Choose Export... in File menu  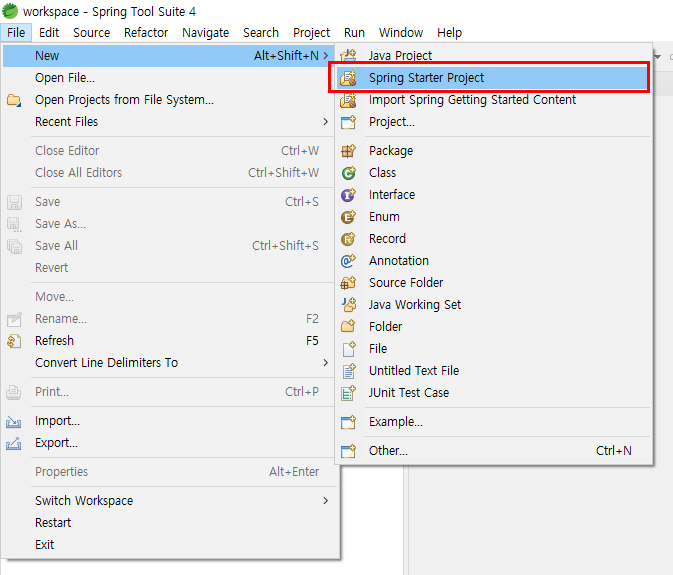pyautogui.click(x=168, y=443)
